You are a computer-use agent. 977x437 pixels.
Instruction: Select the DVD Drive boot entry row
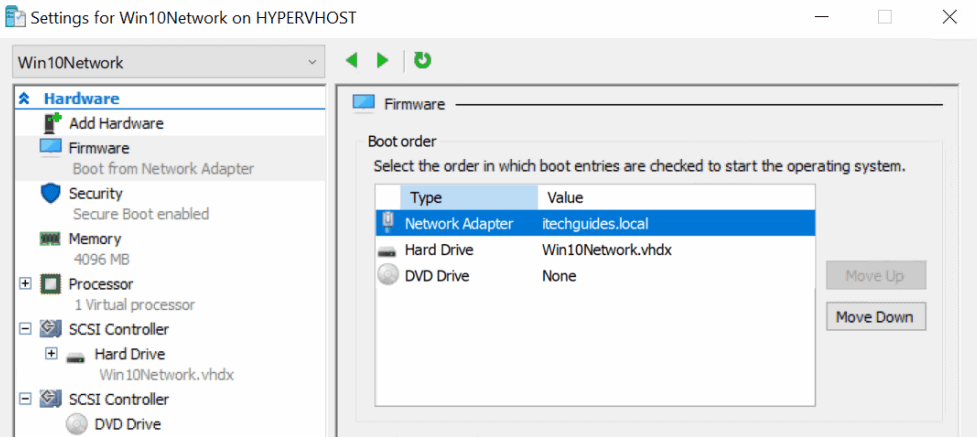point(595,276)
